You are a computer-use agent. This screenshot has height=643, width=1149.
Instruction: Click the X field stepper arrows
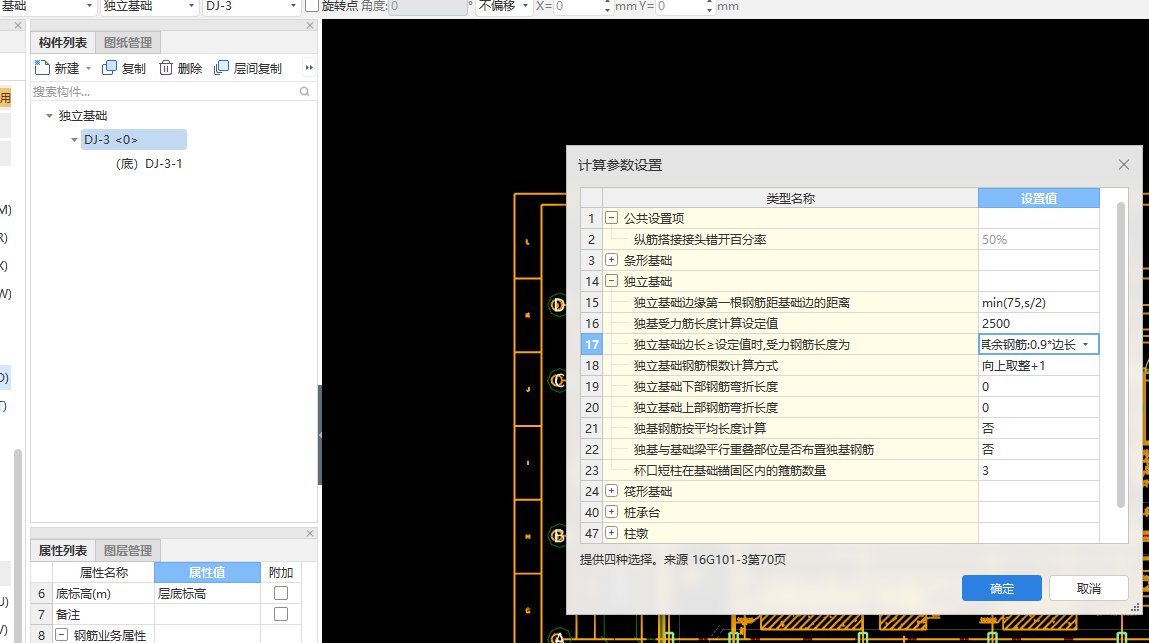pyautogui.click(x=607, y=6)
